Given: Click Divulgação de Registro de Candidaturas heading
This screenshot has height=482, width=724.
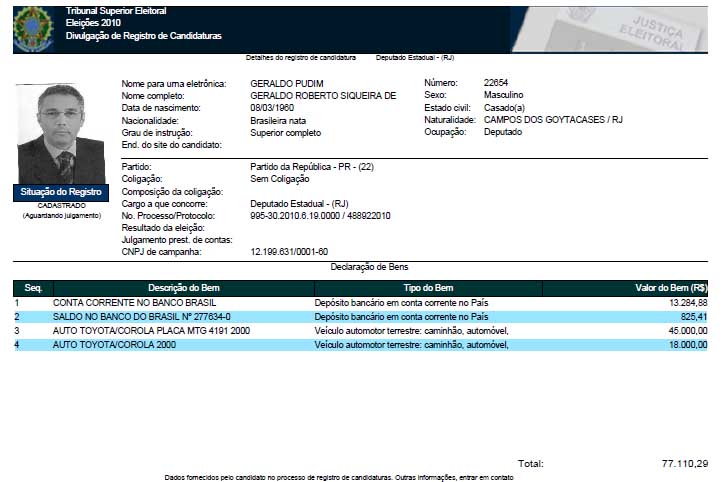Looking at the screenshot, I should coord(144,36).
